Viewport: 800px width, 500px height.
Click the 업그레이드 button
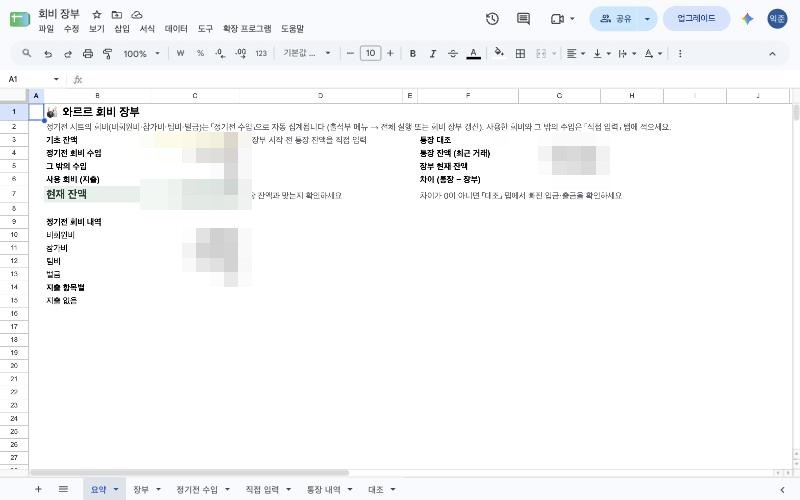696,19
